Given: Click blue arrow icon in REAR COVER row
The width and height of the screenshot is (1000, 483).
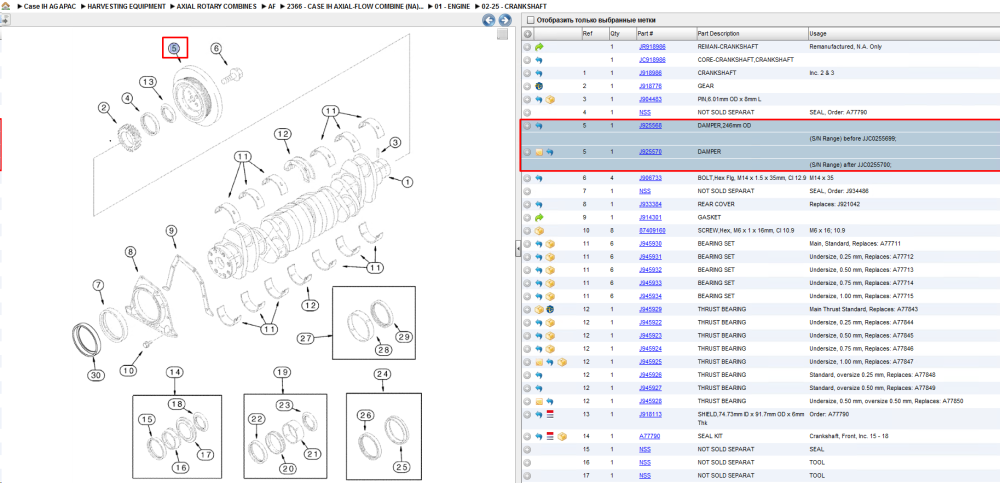Looking at the screenshot, I should tap(539, 204).
